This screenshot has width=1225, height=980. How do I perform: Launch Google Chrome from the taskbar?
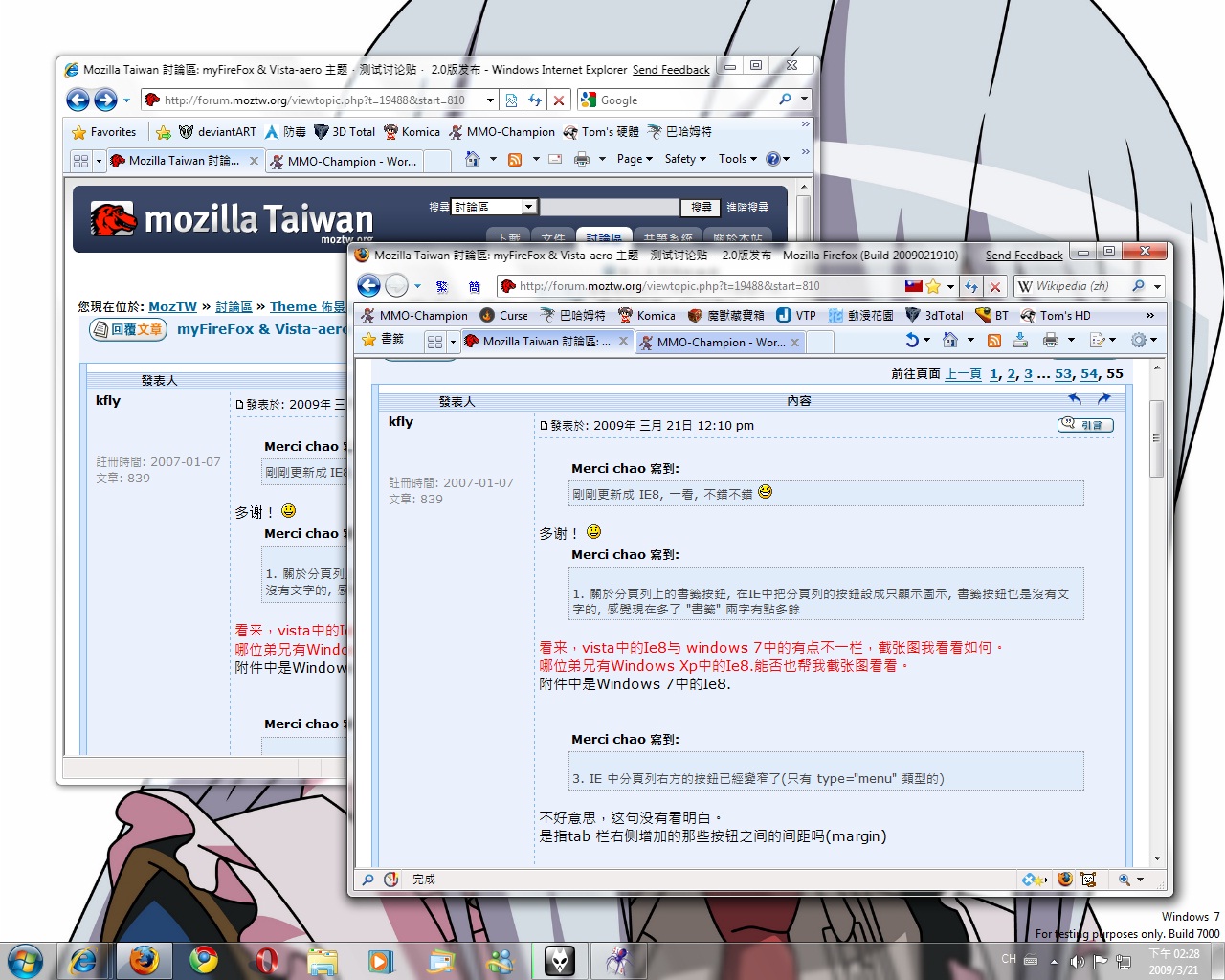click(x=204, y=960)
